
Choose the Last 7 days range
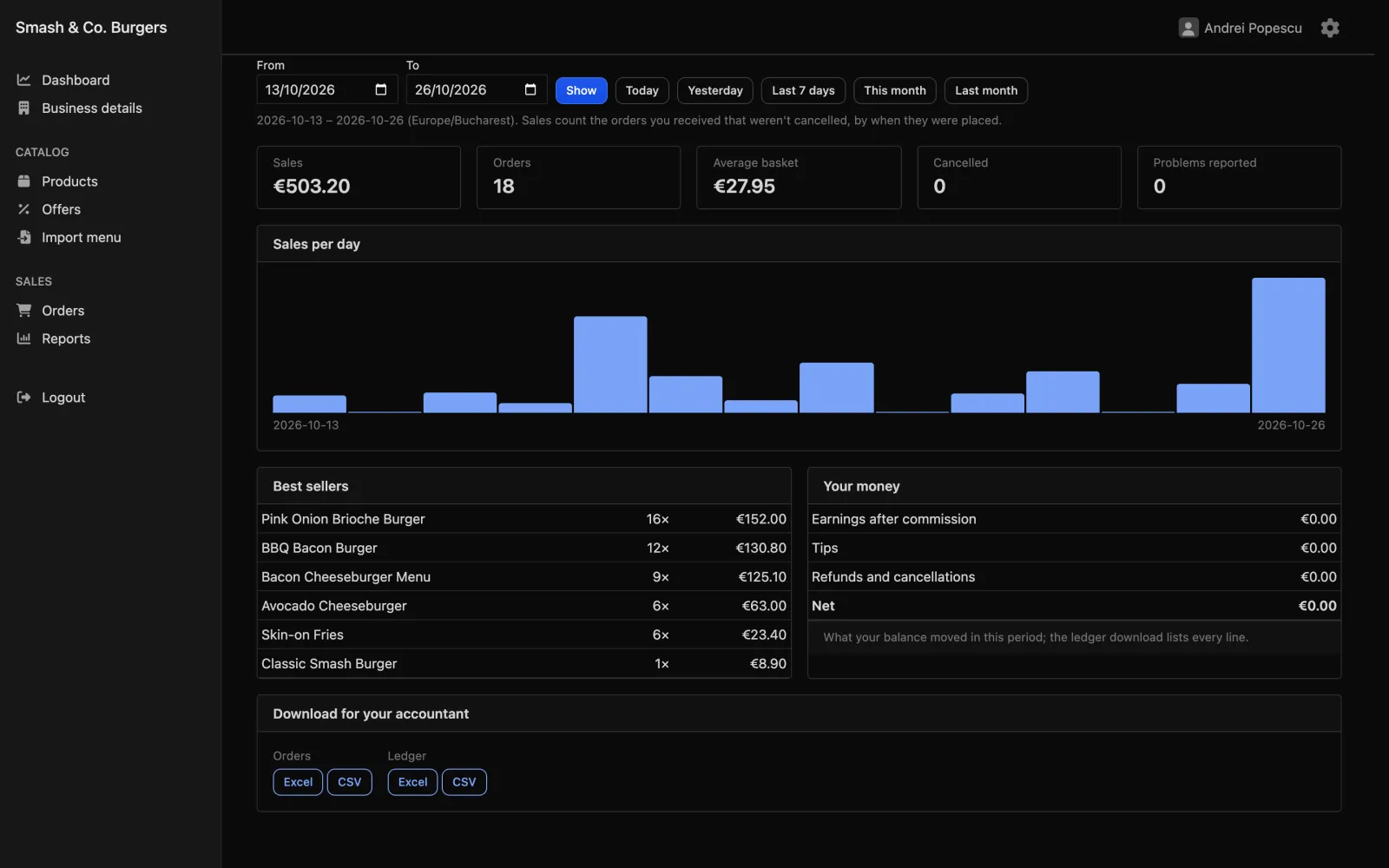point(803,90)
